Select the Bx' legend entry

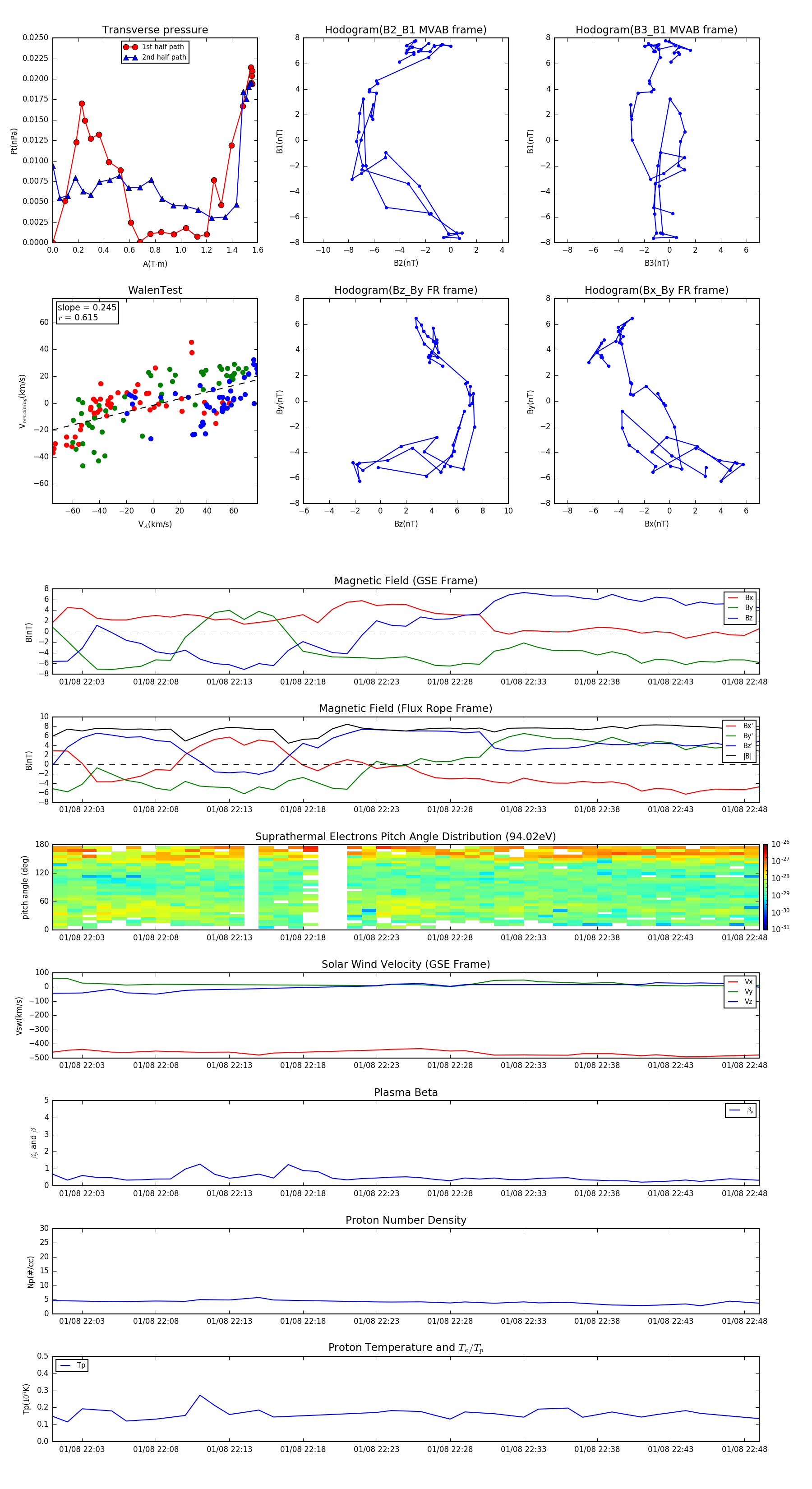(740, 726)
